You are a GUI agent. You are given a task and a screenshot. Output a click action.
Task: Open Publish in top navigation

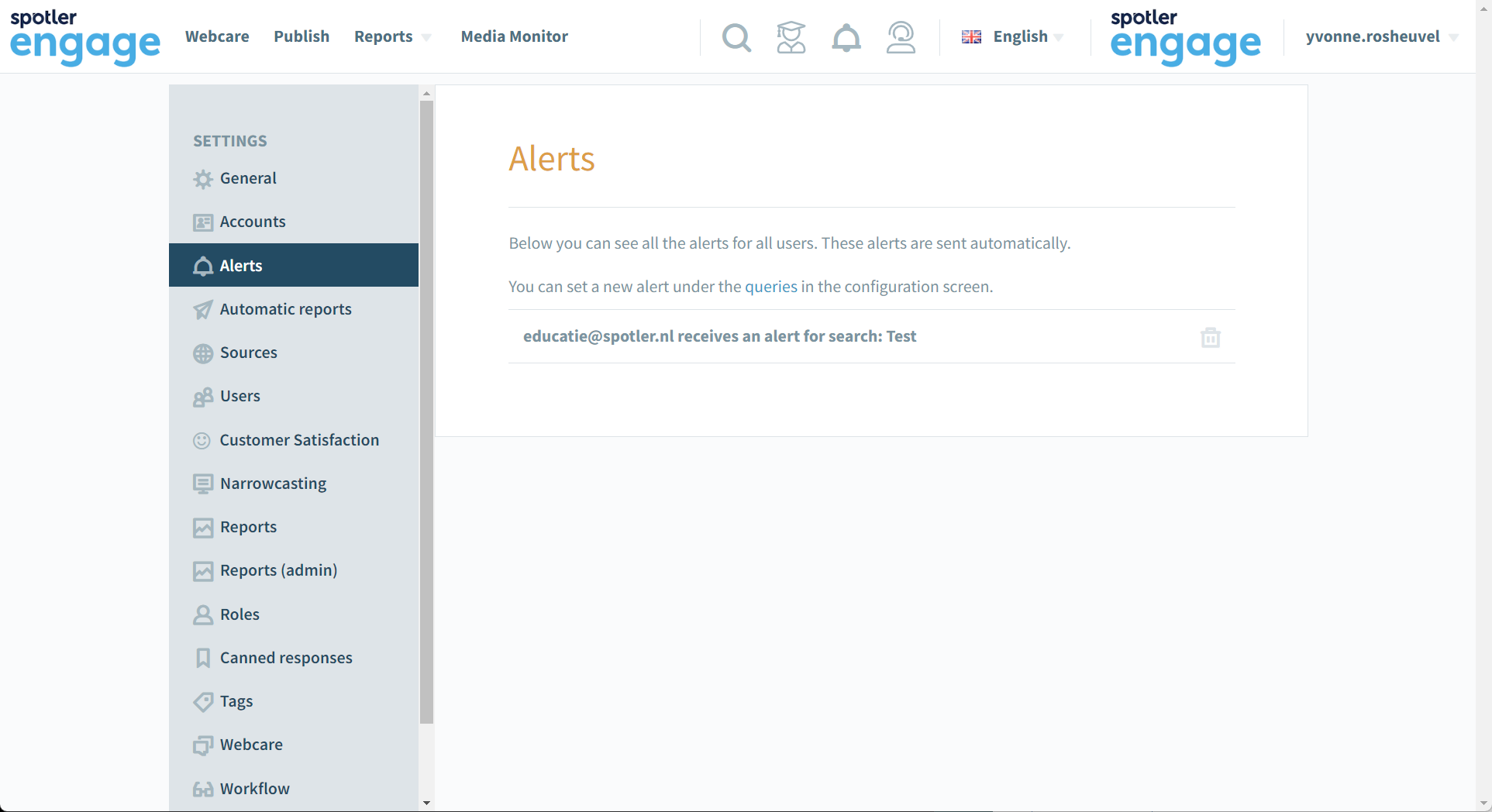302,36
